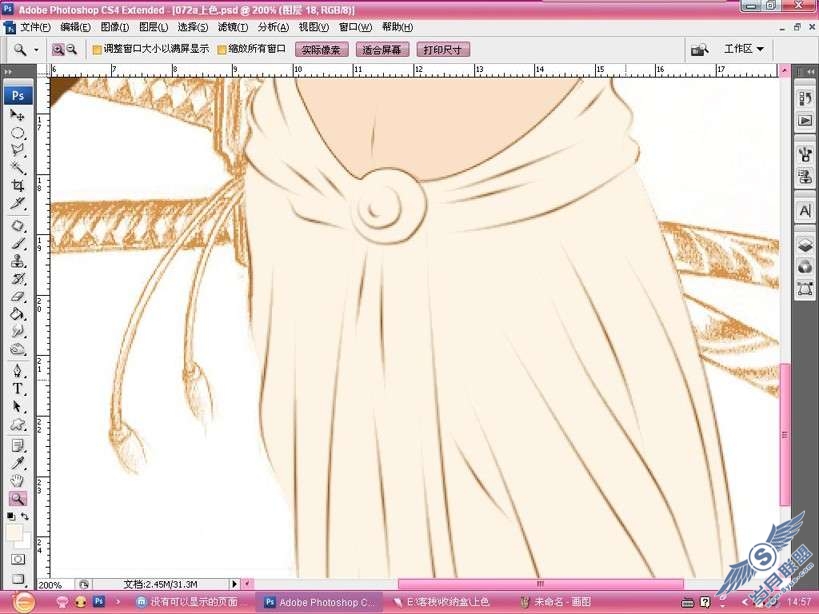
Task: Choose Zoom Out mode in options bar
Action: pyautogui.click(x=72, y=50)
